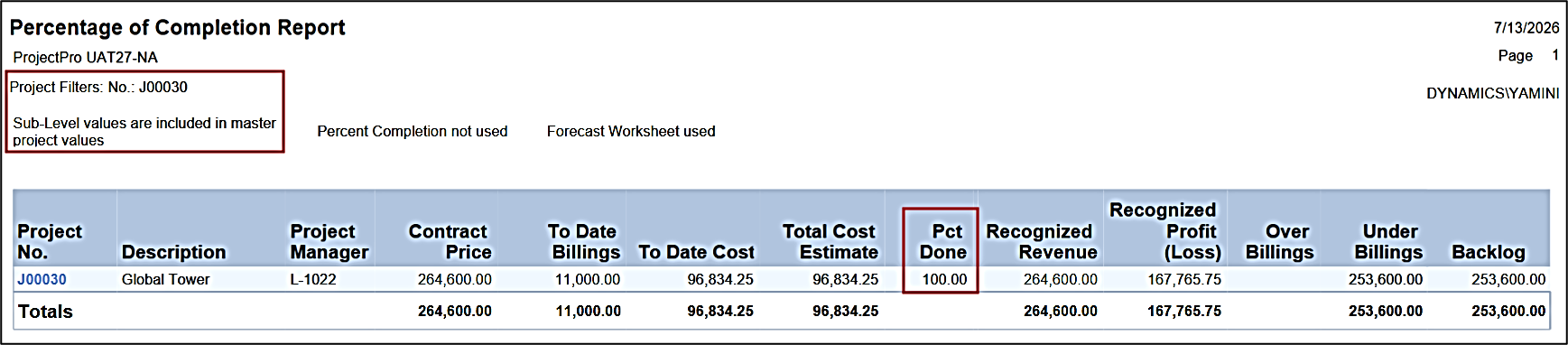Click the 'Description' column header
Viewport: 1568px width, 345px height.
(174, 253)
